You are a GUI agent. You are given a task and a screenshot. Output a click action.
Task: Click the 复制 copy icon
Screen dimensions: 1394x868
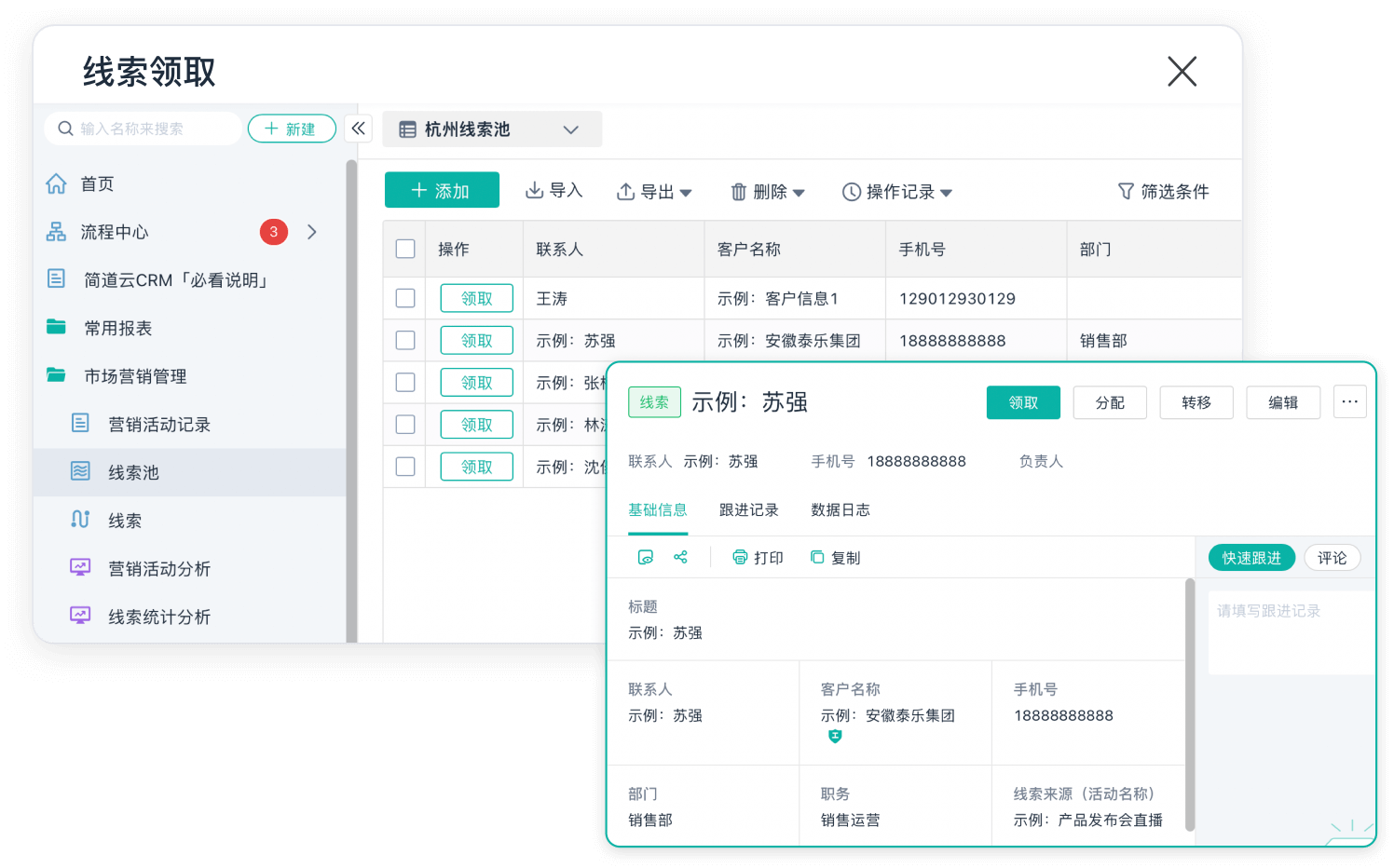[817, 557]
